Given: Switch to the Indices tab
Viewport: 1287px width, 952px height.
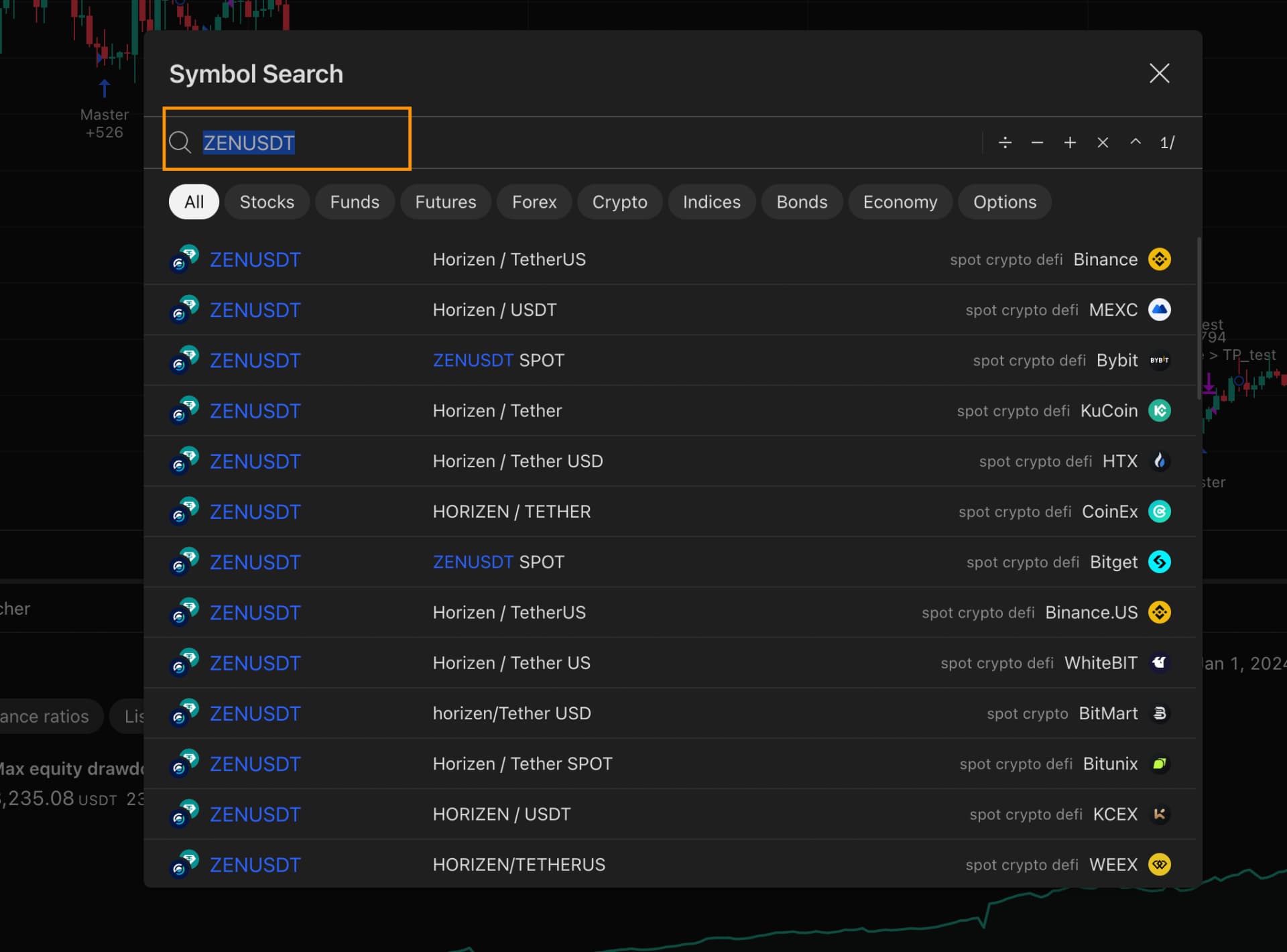Looking at the screenshot, I should coord(711,202).
